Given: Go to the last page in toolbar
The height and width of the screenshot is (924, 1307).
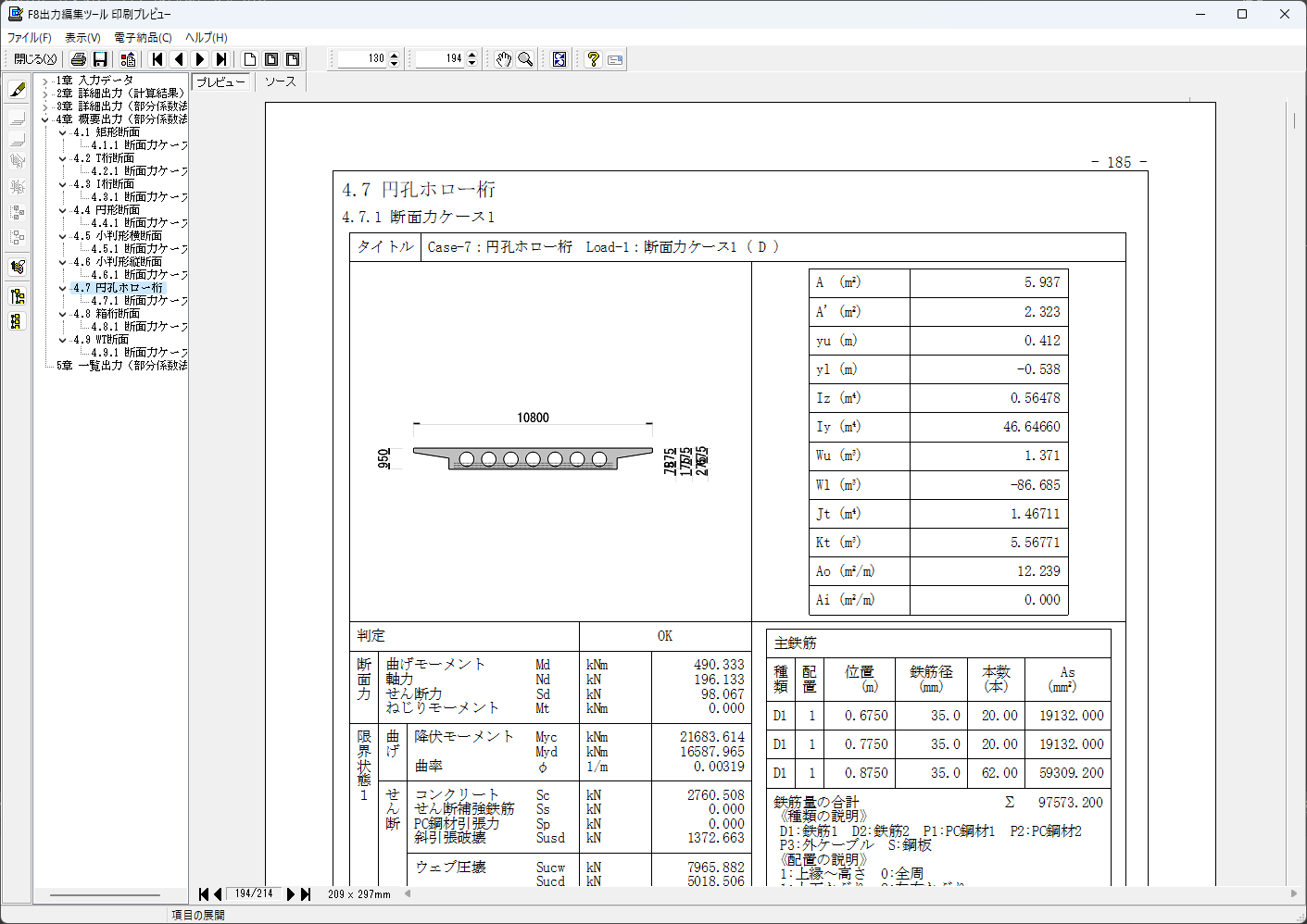Looking at the screenshot, I should (221, 59).
